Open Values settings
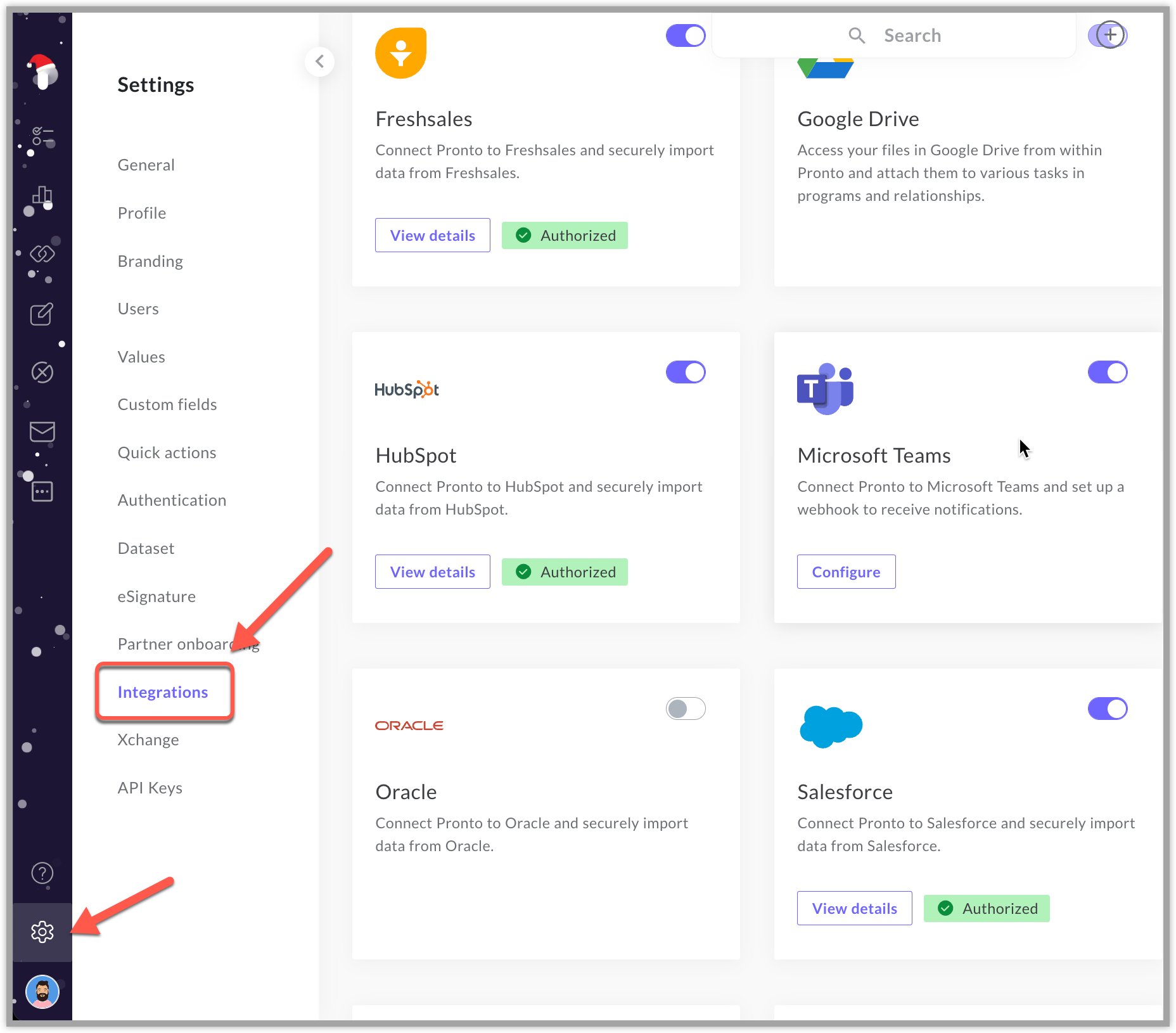Screen dimensions: 1176x1033 141,357
